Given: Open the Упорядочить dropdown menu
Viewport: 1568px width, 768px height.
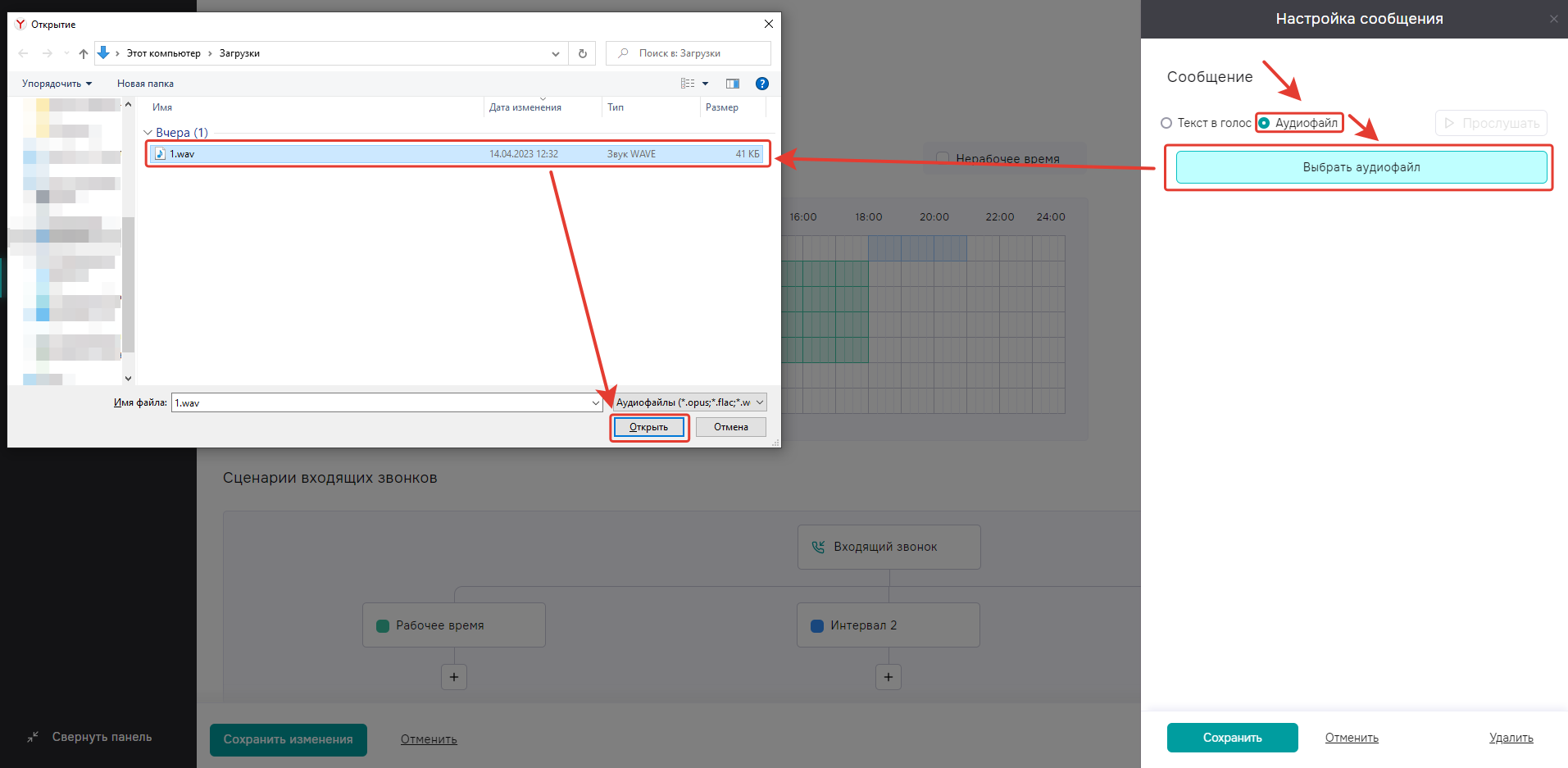Looking at the screenshot, I should (x=57, y=84).
